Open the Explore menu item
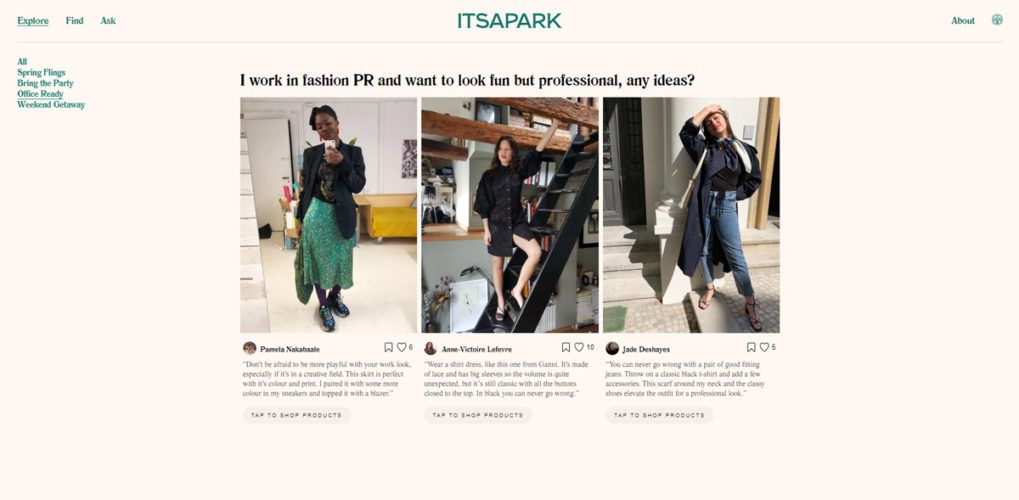The height and width of the screenshot is (500, 1019). (33, 21)
